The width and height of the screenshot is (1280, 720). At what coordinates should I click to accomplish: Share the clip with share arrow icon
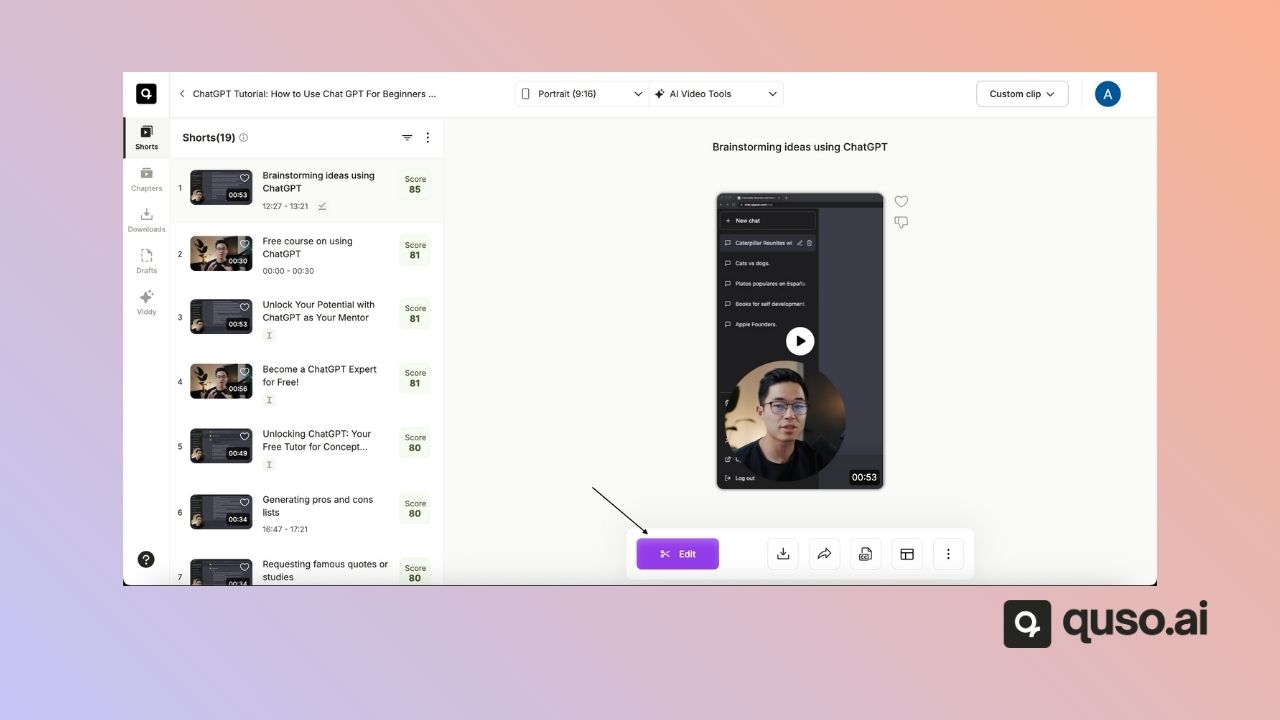click(x=824, y=554)
